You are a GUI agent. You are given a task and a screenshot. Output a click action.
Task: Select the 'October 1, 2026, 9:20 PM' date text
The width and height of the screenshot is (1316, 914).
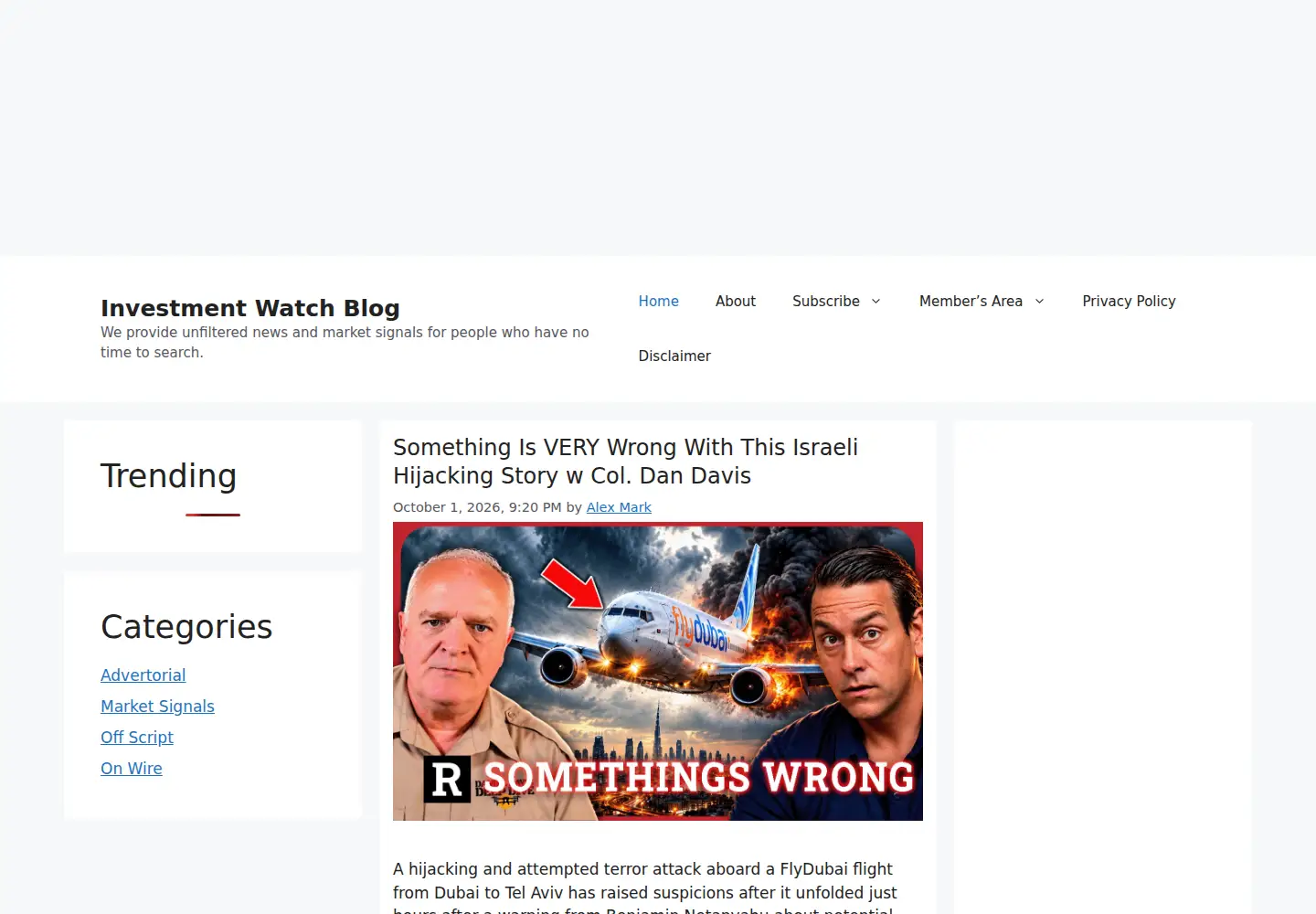tap(477, 507)
